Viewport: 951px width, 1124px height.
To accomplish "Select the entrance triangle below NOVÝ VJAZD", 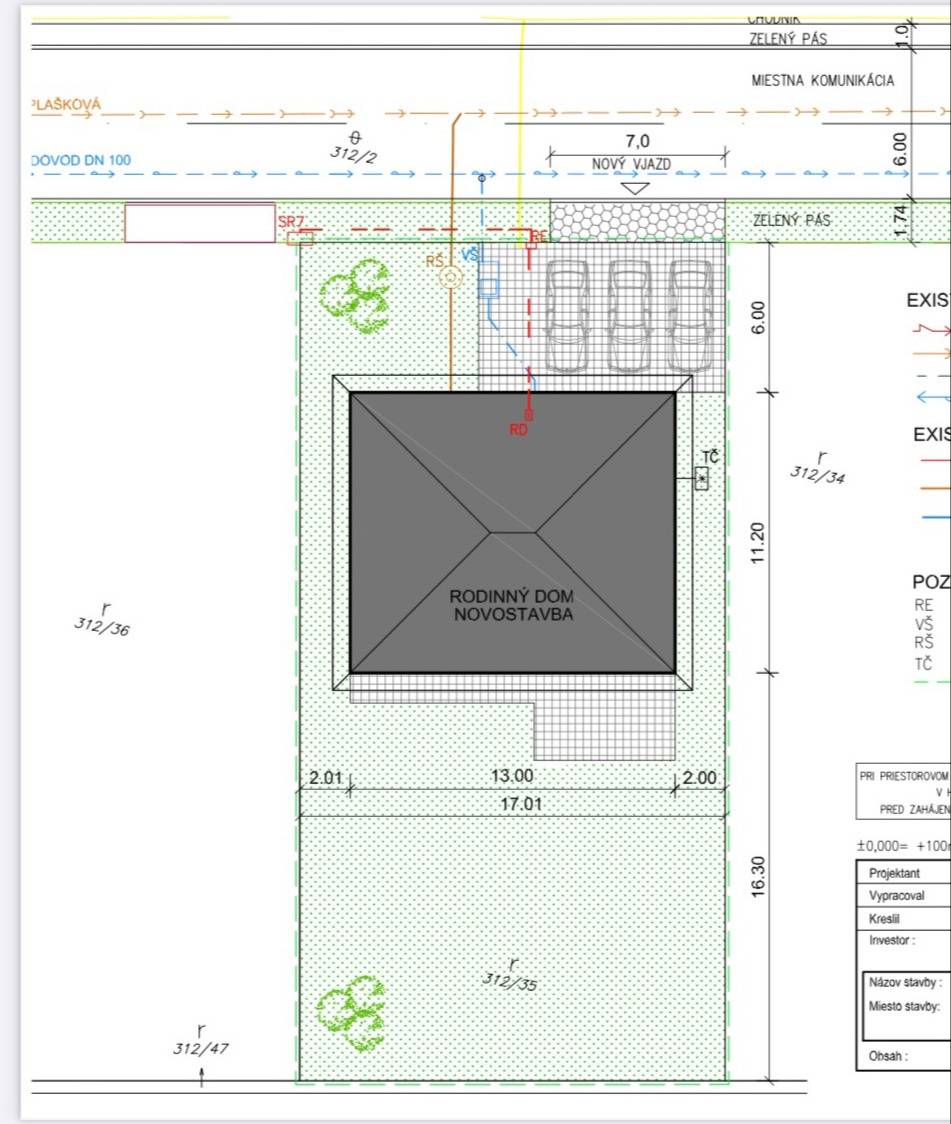I will (x=634, y=189).
